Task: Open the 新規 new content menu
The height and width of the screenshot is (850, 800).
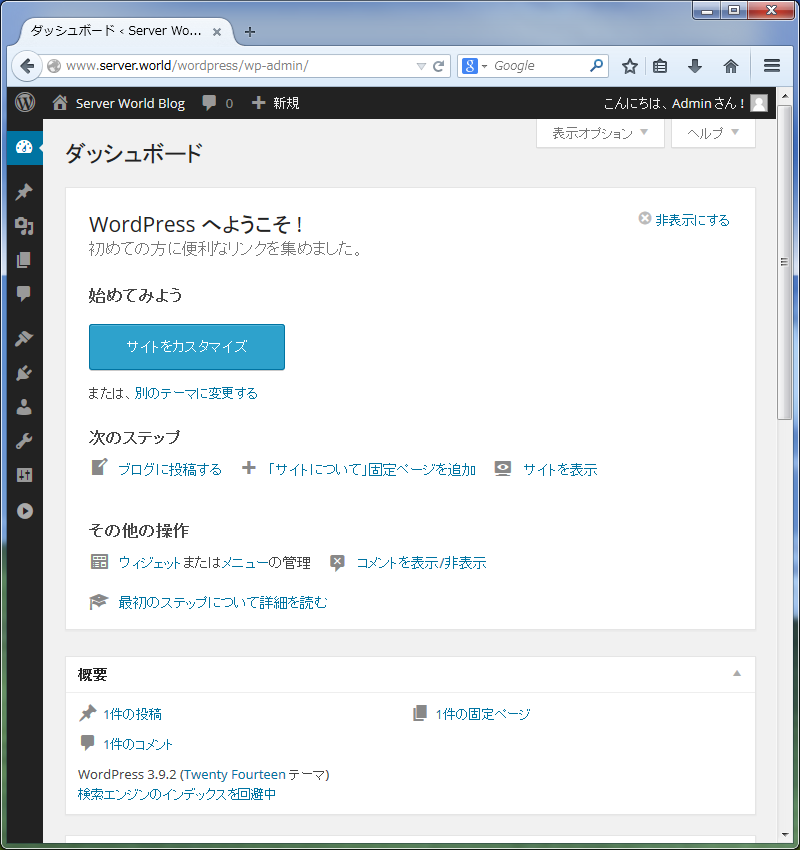Action: (275, 103)
